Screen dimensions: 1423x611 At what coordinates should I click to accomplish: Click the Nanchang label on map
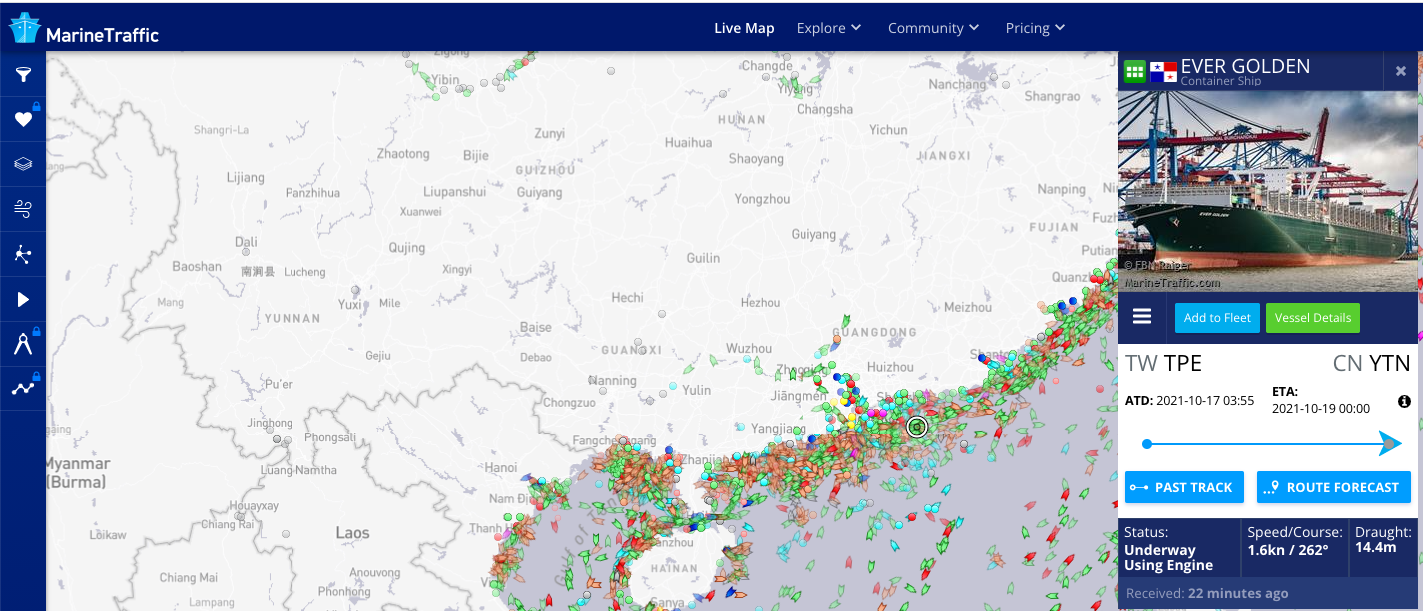click(957, 84)
